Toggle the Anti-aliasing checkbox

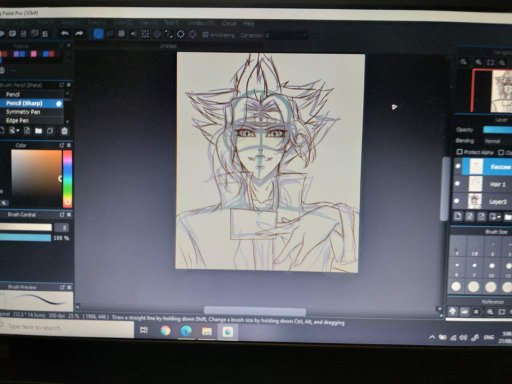click(205, 35)
